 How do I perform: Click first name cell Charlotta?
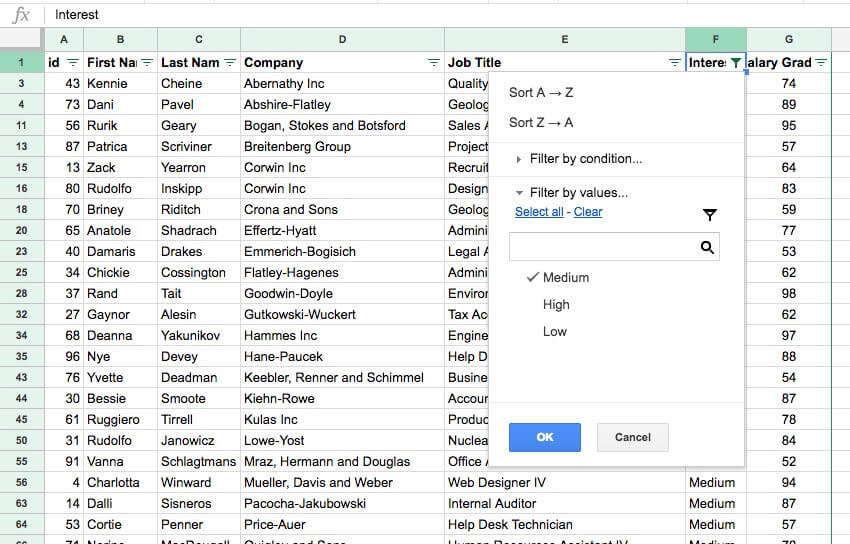tap(120, 482)
